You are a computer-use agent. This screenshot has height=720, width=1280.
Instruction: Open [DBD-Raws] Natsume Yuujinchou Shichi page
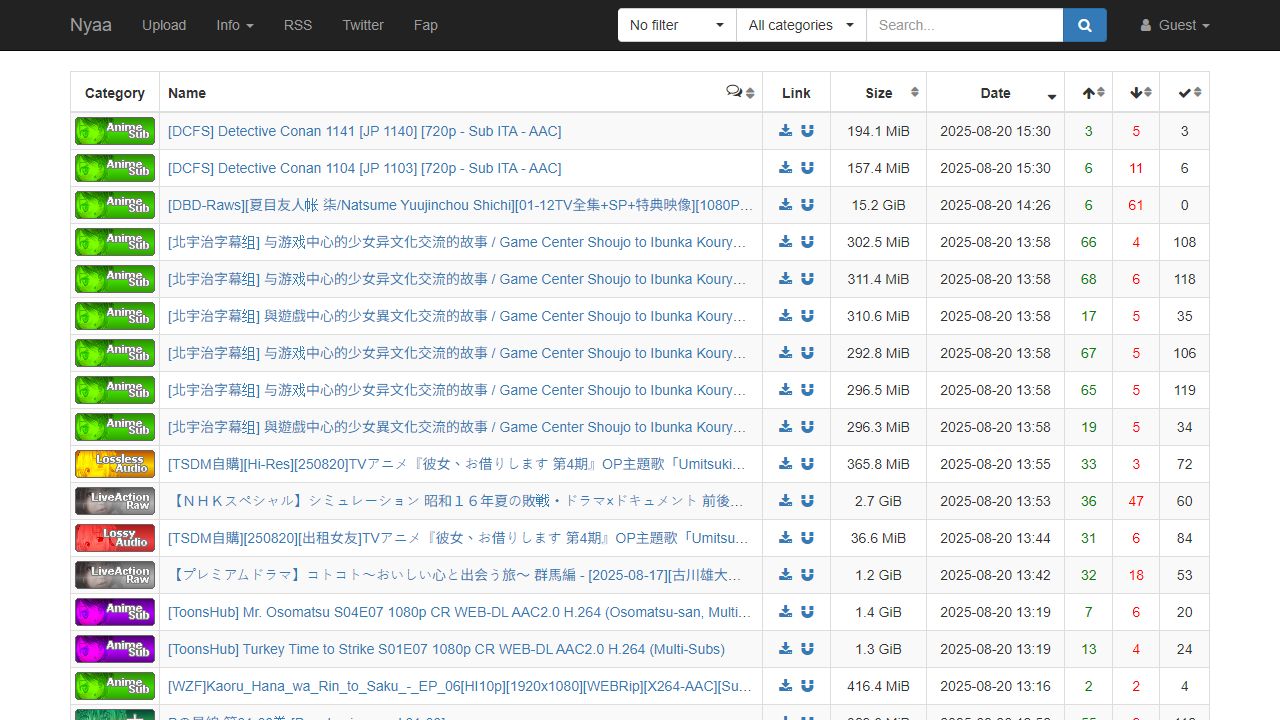point(460,205)
